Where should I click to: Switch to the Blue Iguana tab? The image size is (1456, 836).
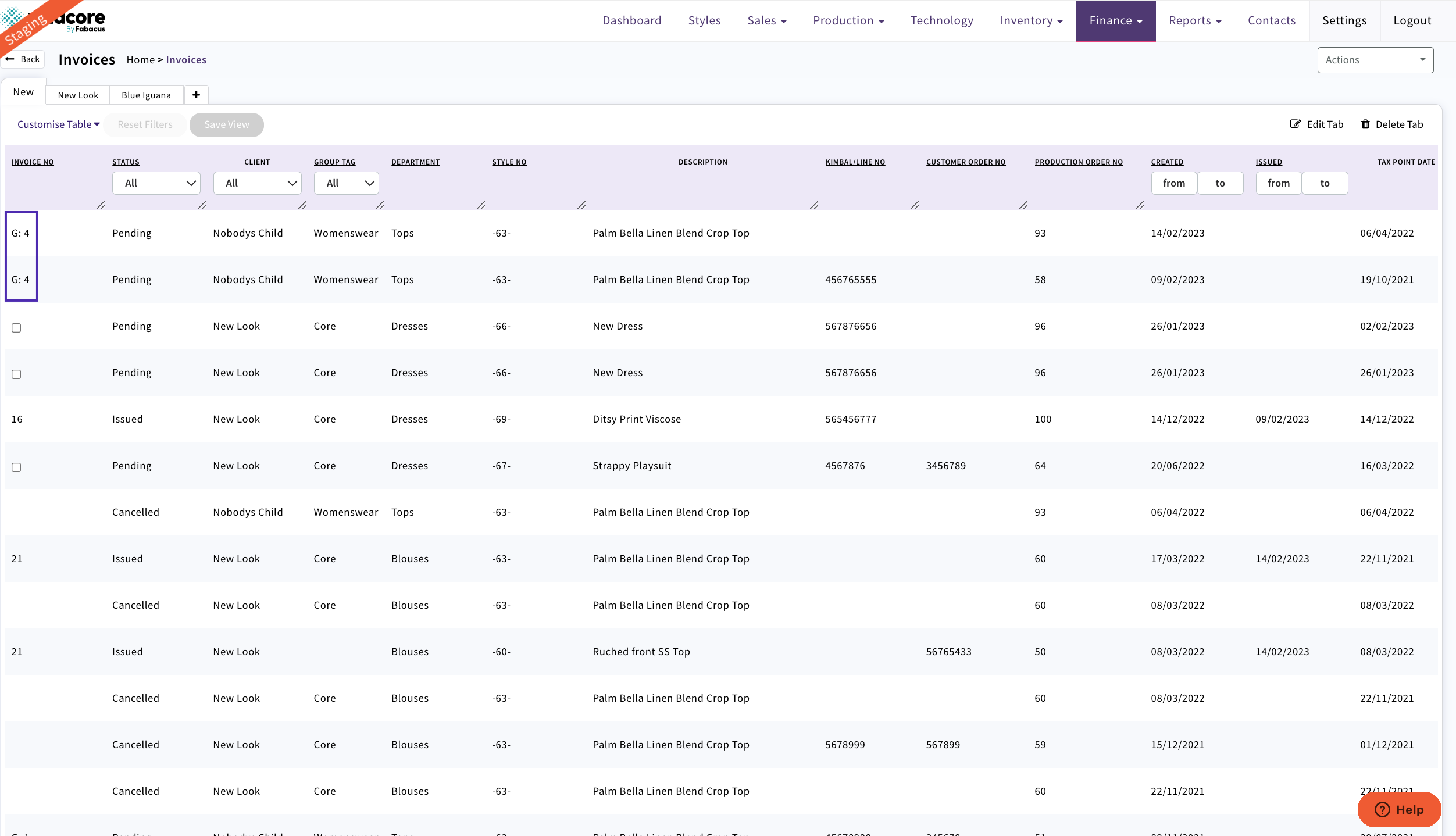(x=145, y=95)
